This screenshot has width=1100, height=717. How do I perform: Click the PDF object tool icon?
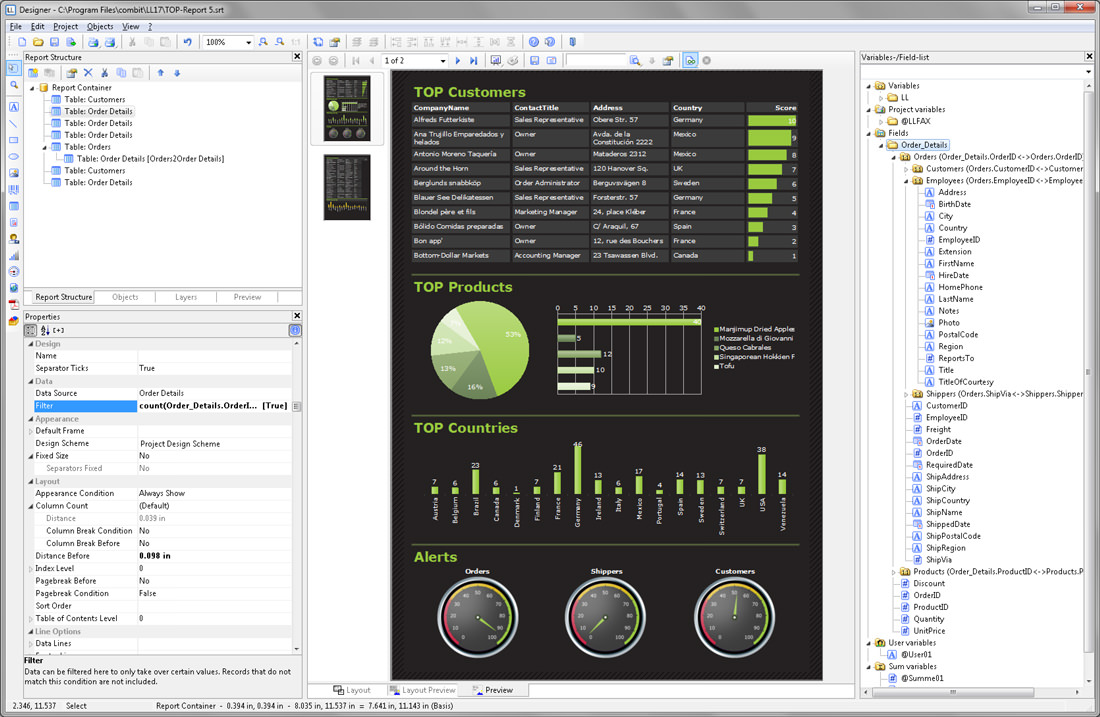(14, 304)
